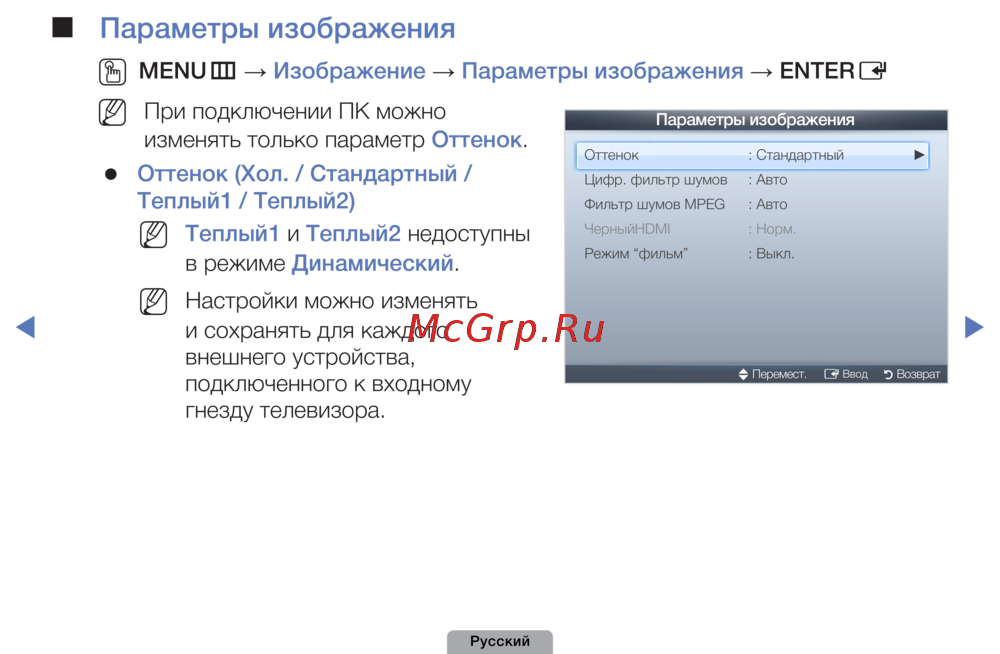Click the Возврат return icon
Viewport: 1000px width, 654px height.
[888, 375]
